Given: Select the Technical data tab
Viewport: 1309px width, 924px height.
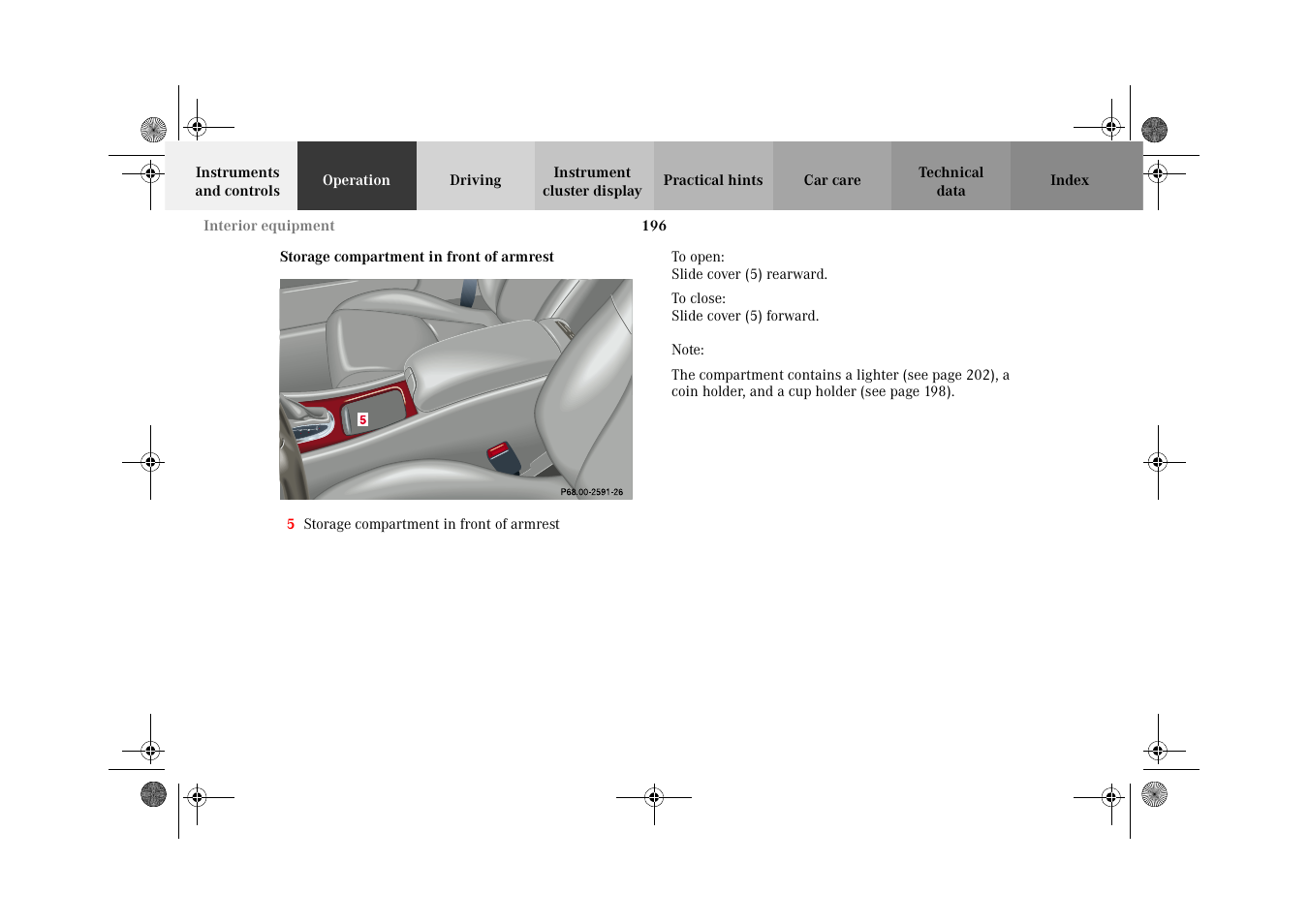Looking at the screenshot, I should click(951, 176).
